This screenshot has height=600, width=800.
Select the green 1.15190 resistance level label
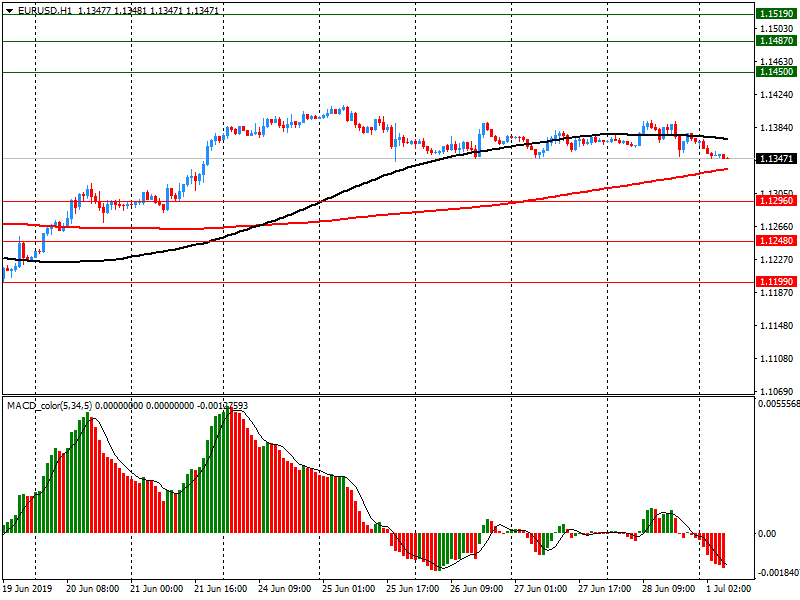coord(776,14)
